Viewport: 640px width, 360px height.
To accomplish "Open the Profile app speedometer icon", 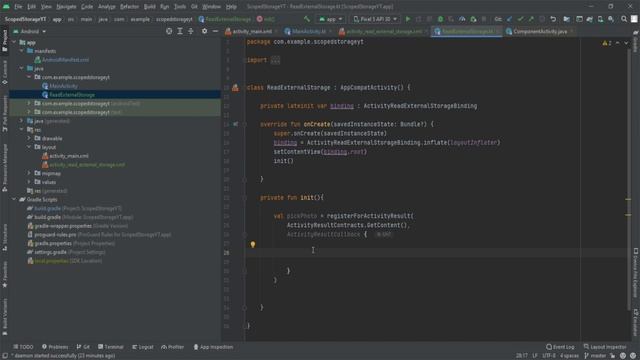I will pyautogui.click(x=462, y=19).
